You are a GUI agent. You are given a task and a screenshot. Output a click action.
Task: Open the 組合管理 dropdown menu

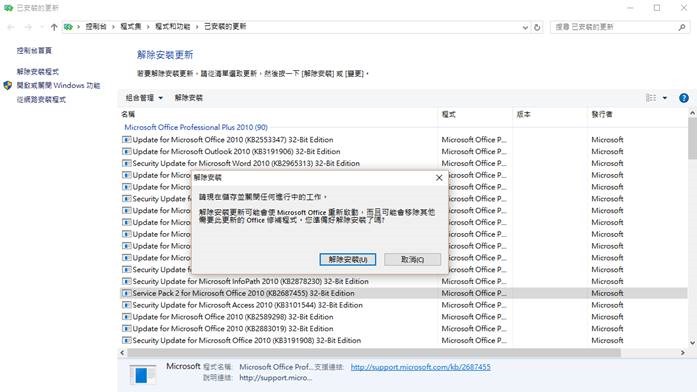click(x=144, y=98)
